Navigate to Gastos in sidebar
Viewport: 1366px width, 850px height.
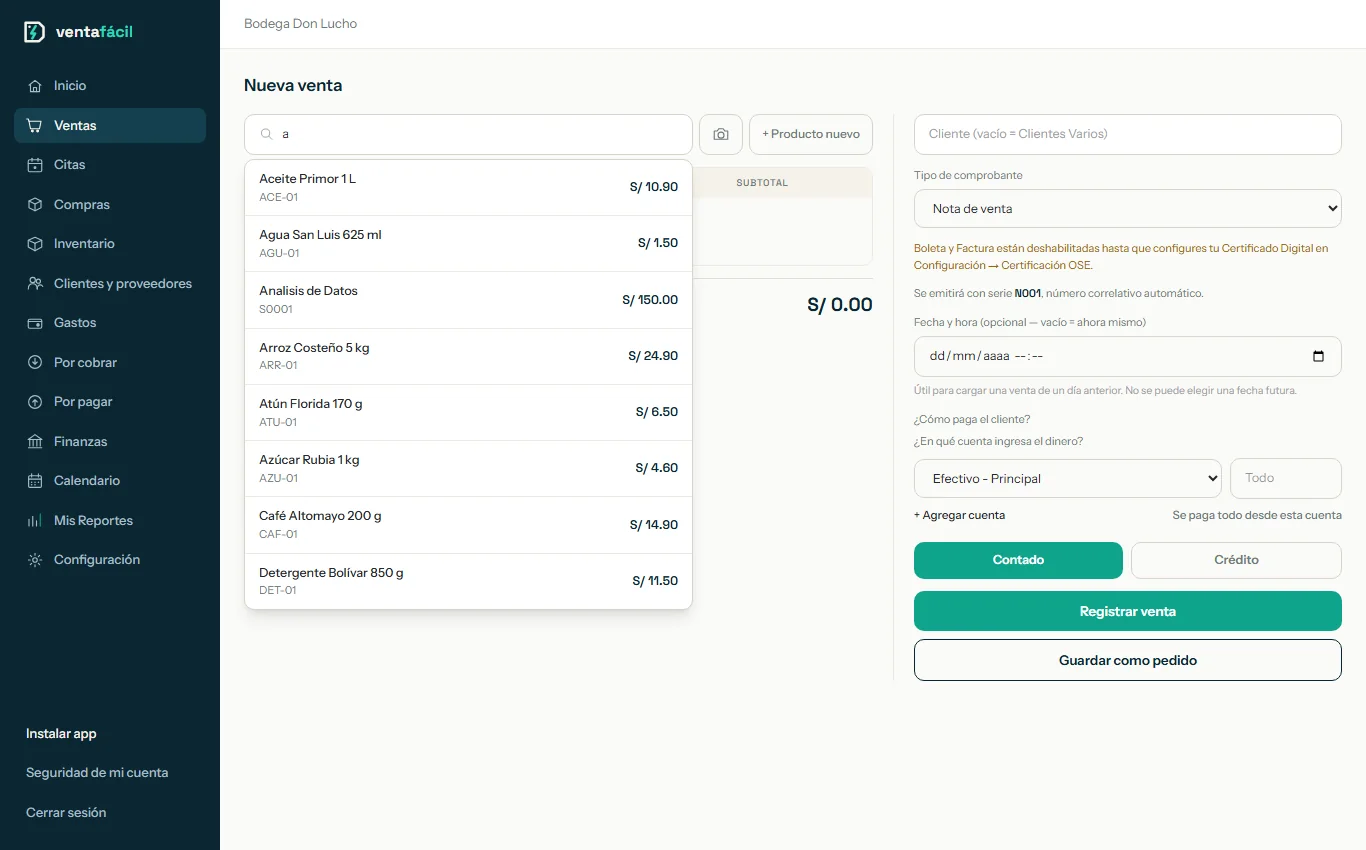(110, 323)
